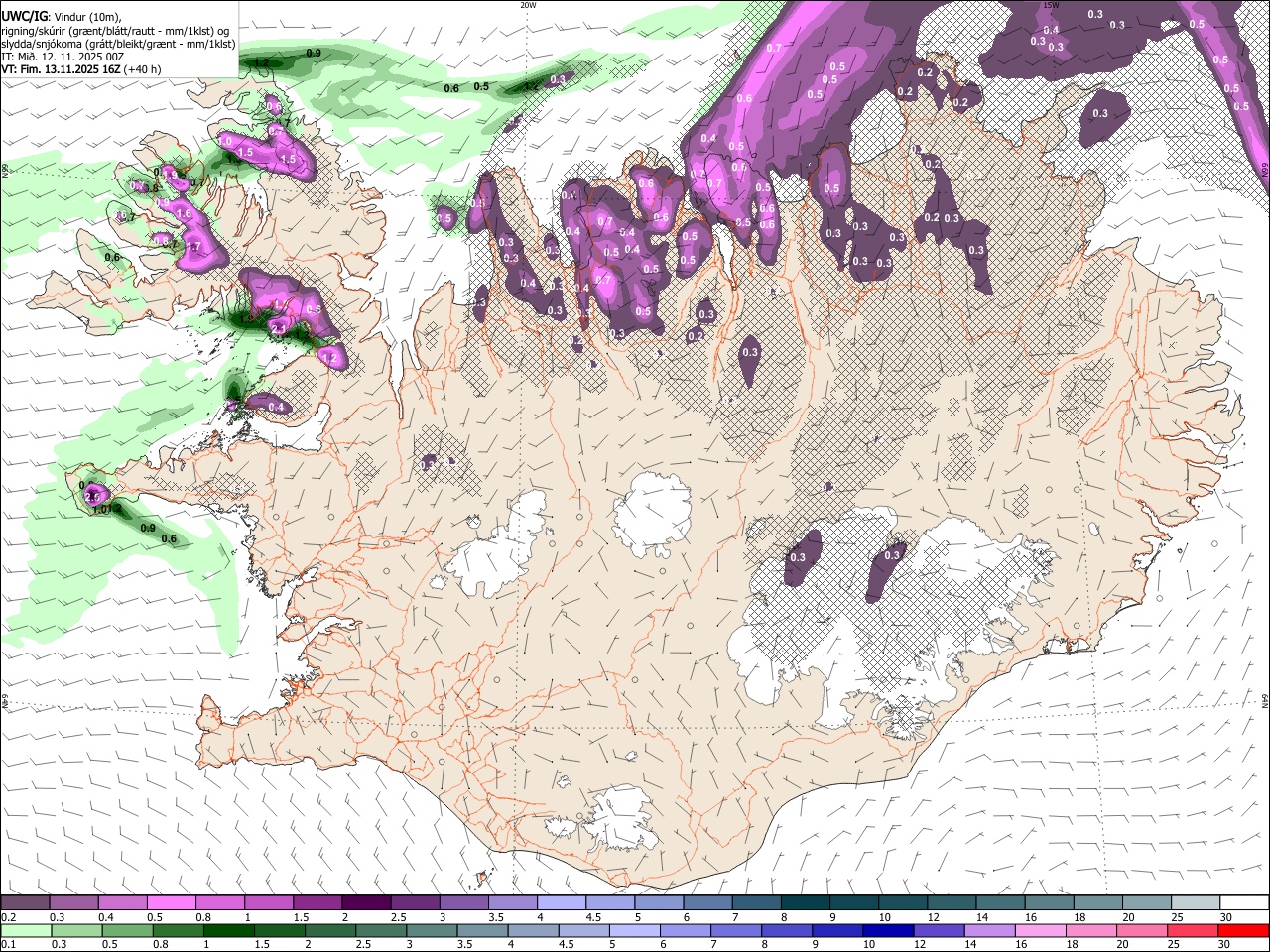
Task: Click the '30' label in the upper scale
Action: 1225,917
